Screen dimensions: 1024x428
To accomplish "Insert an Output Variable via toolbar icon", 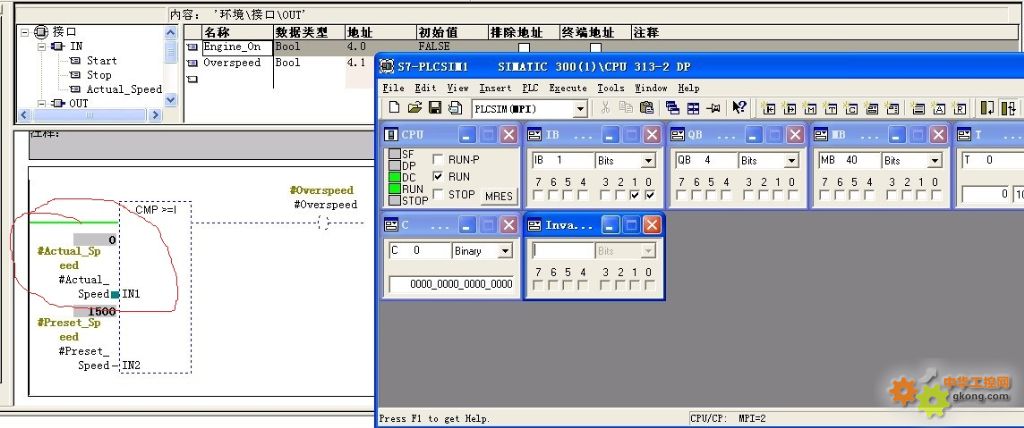I will tap(789, 108).
